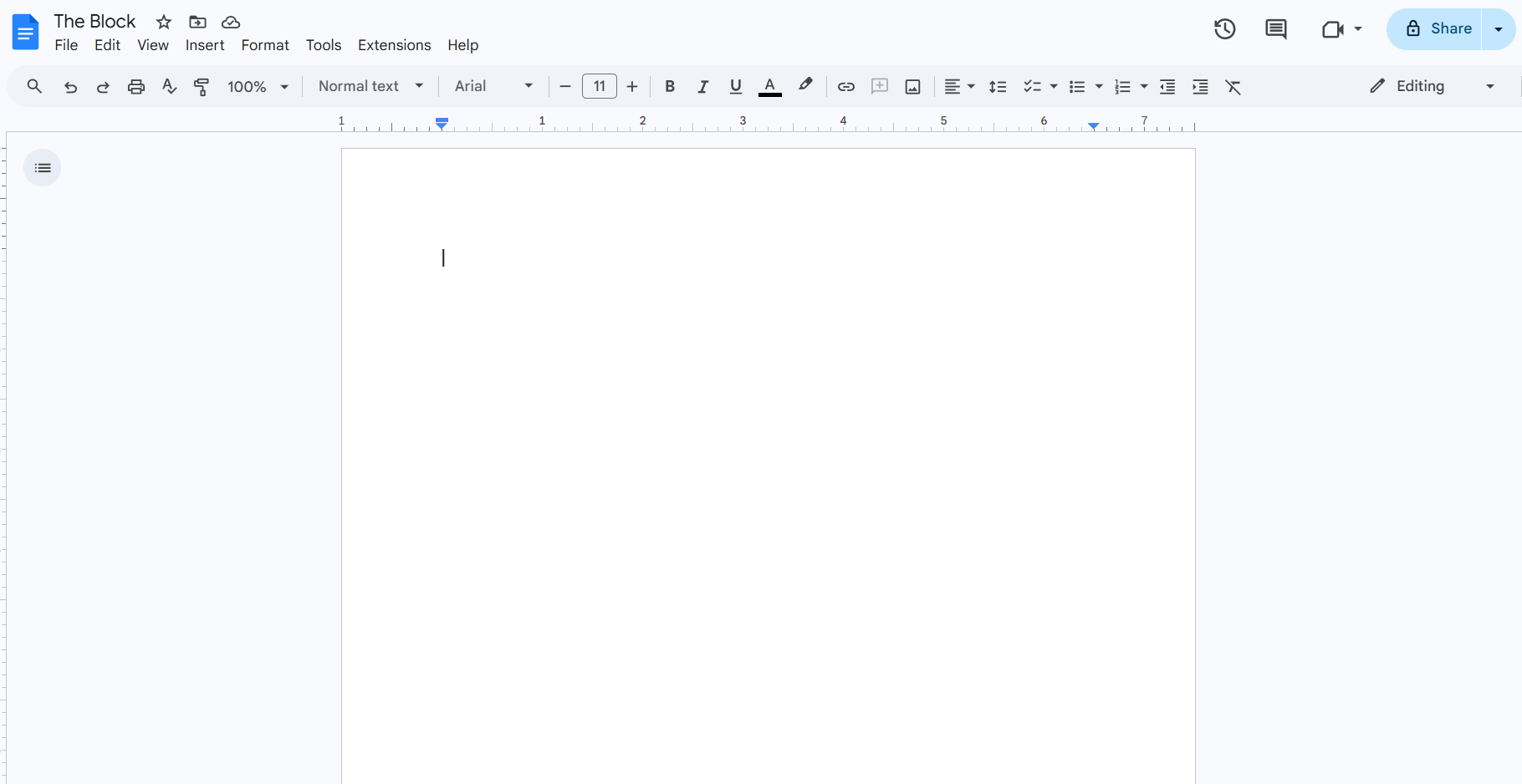Open version history clock icon
The image size is (1522, 784).
click(1225, 29)
